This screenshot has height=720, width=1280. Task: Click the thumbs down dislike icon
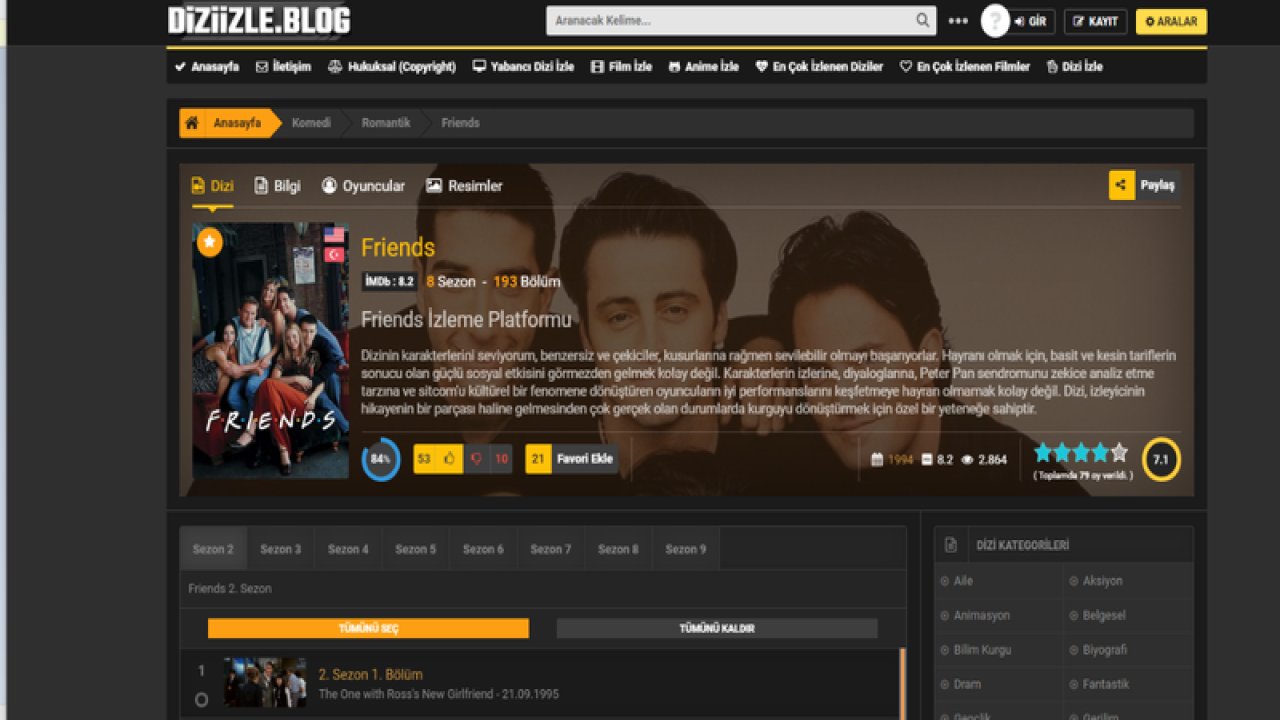pos(476,459)
